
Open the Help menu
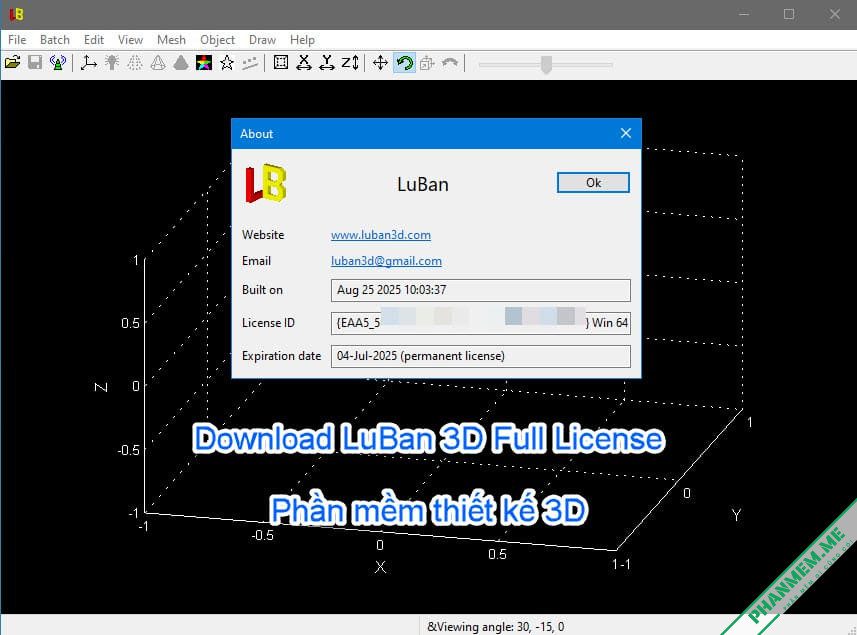coord(302,40)
